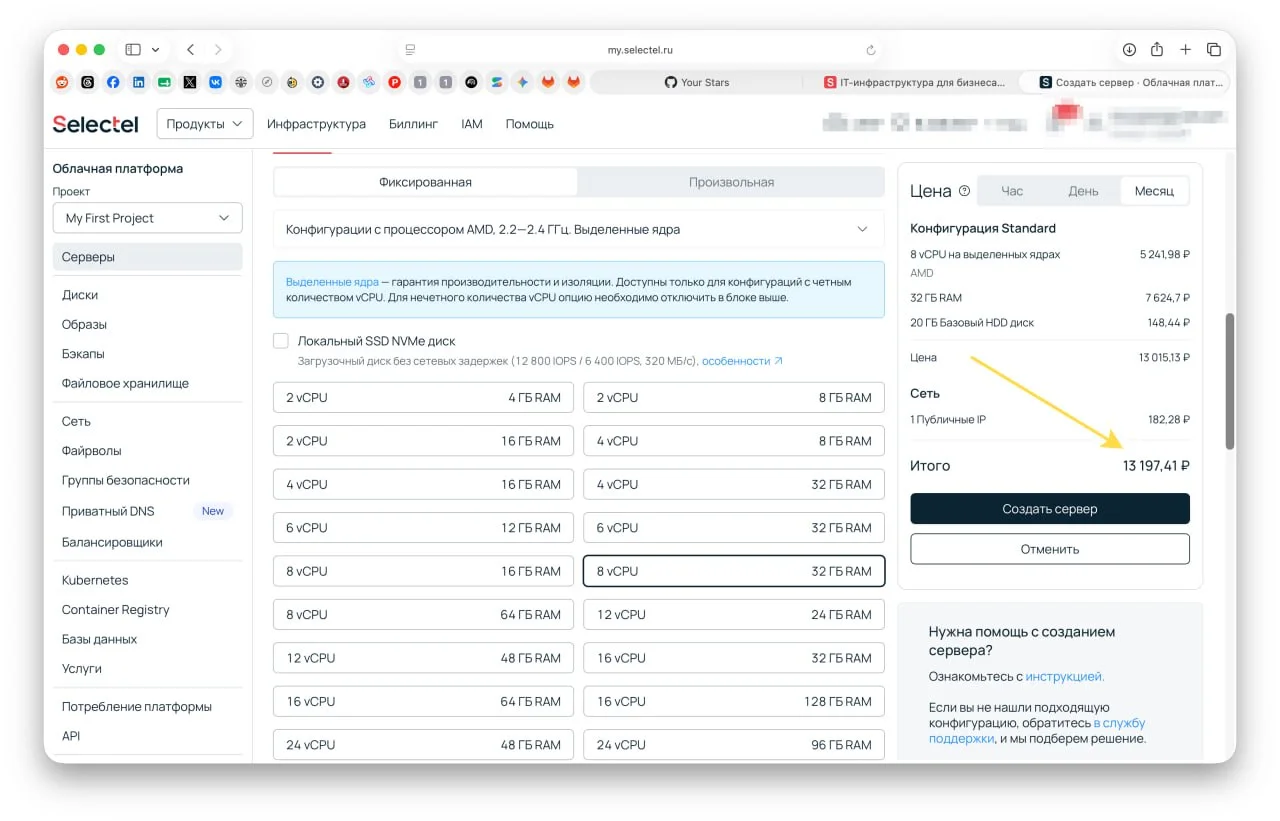Open the Инфраструктура menu item
This screenshot has width=1280, height=821.
[316, 124]
